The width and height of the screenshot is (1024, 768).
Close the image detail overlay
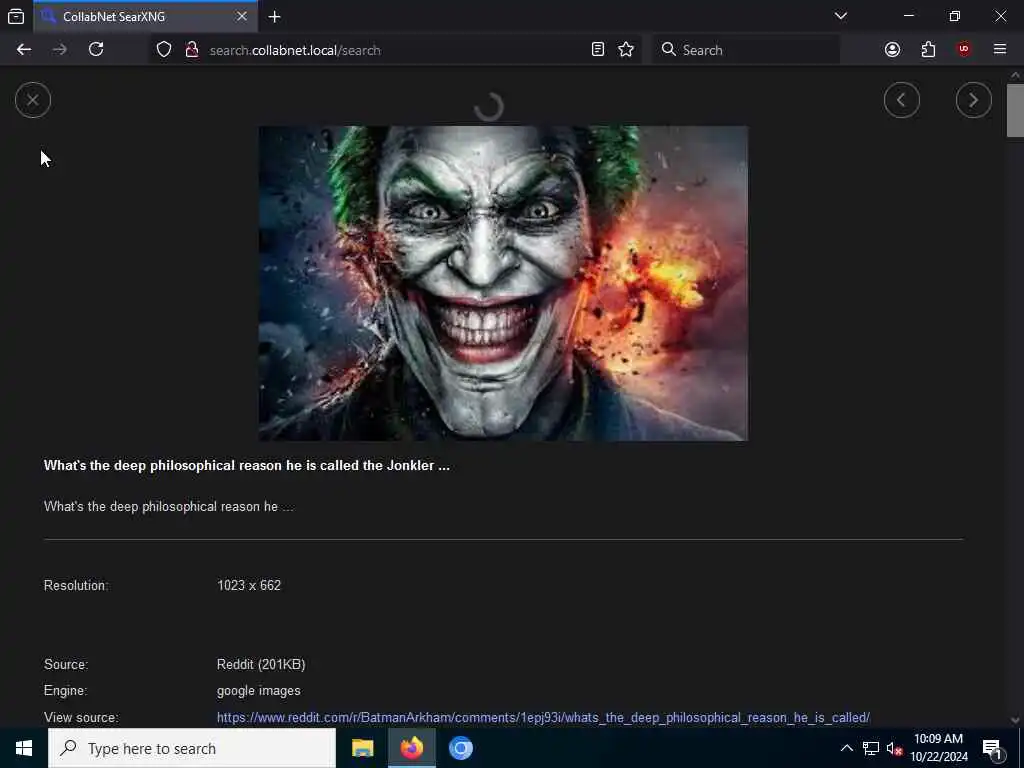coord(33,101)
